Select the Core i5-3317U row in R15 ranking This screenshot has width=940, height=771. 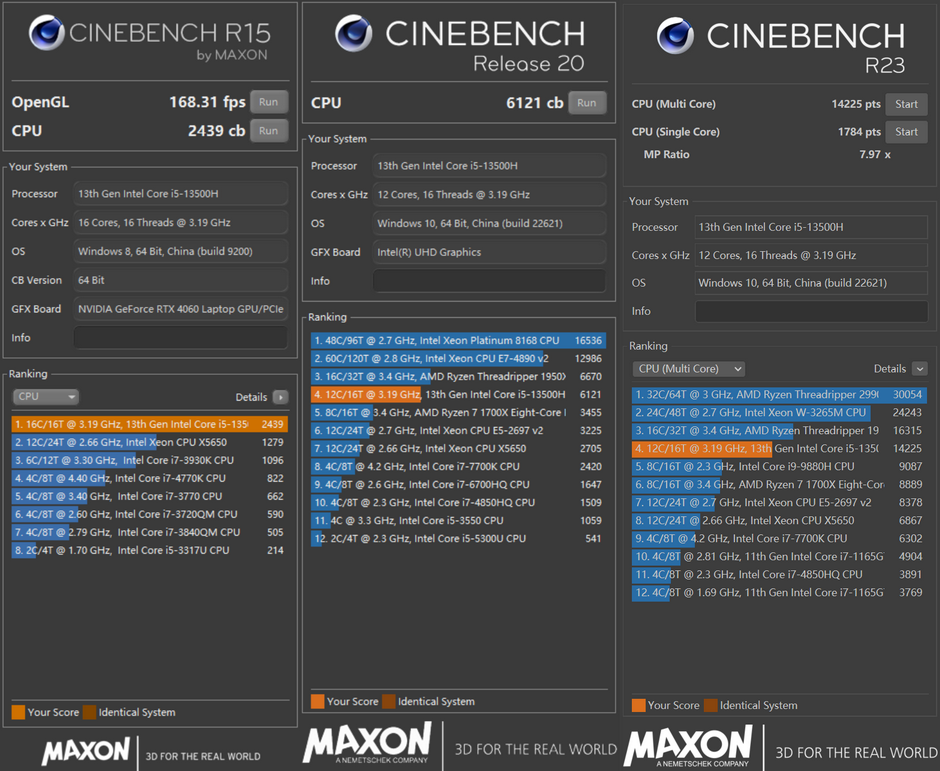pos(149,550)
